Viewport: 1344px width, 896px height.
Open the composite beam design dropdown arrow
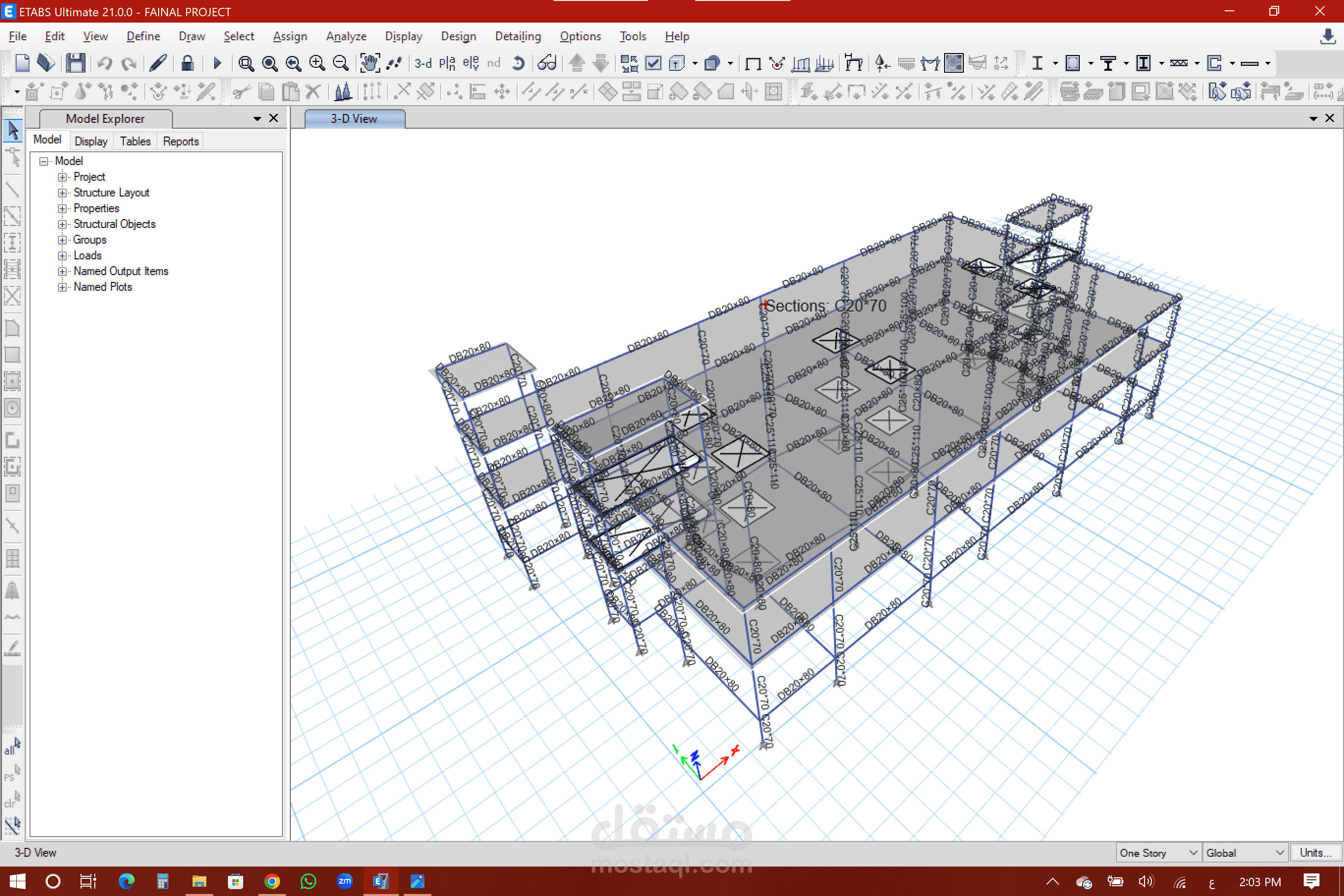(x=1126, y=63)
